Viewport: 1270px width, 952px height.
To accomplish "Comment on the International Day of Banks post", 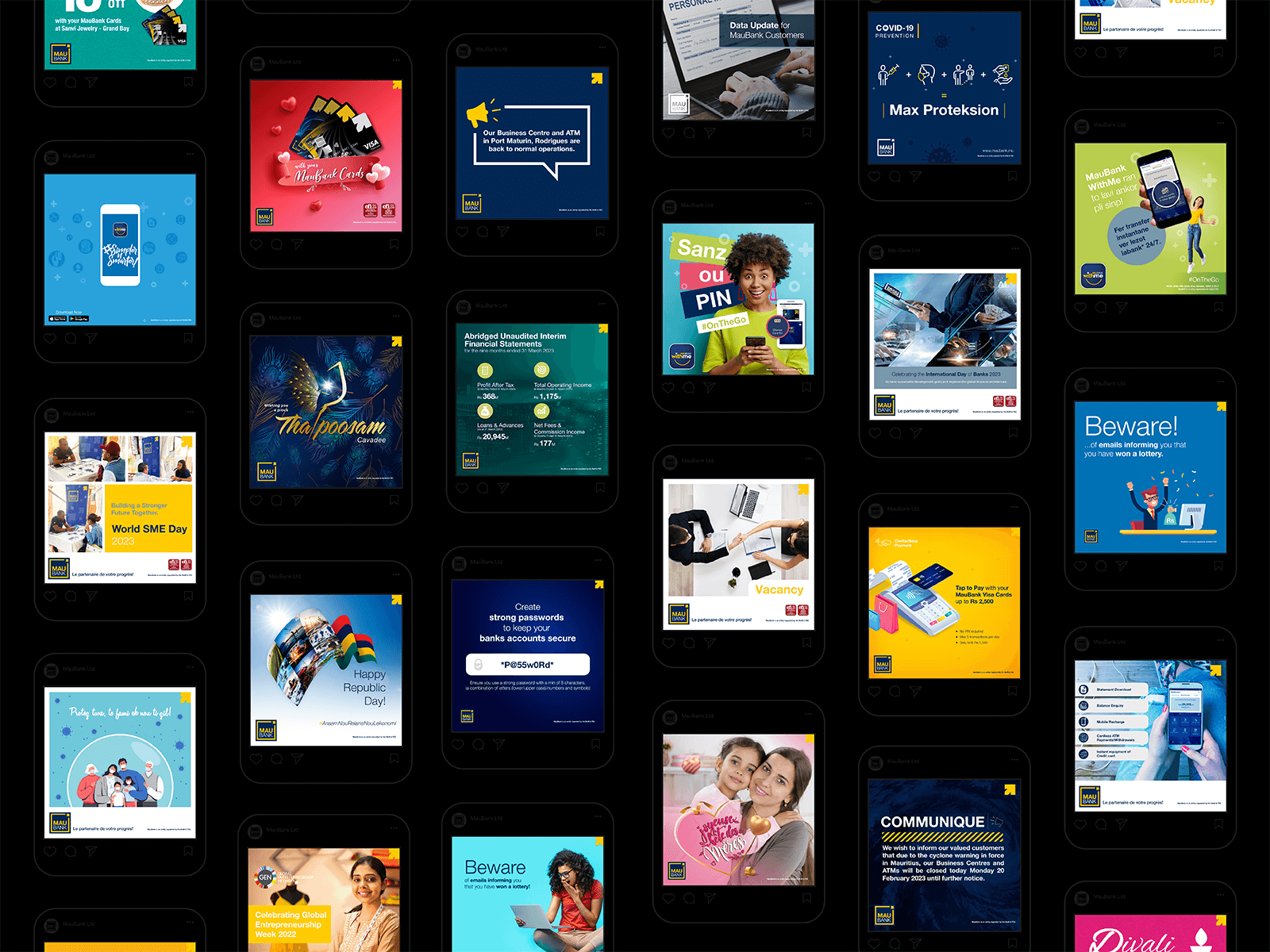I will (895, 433).
